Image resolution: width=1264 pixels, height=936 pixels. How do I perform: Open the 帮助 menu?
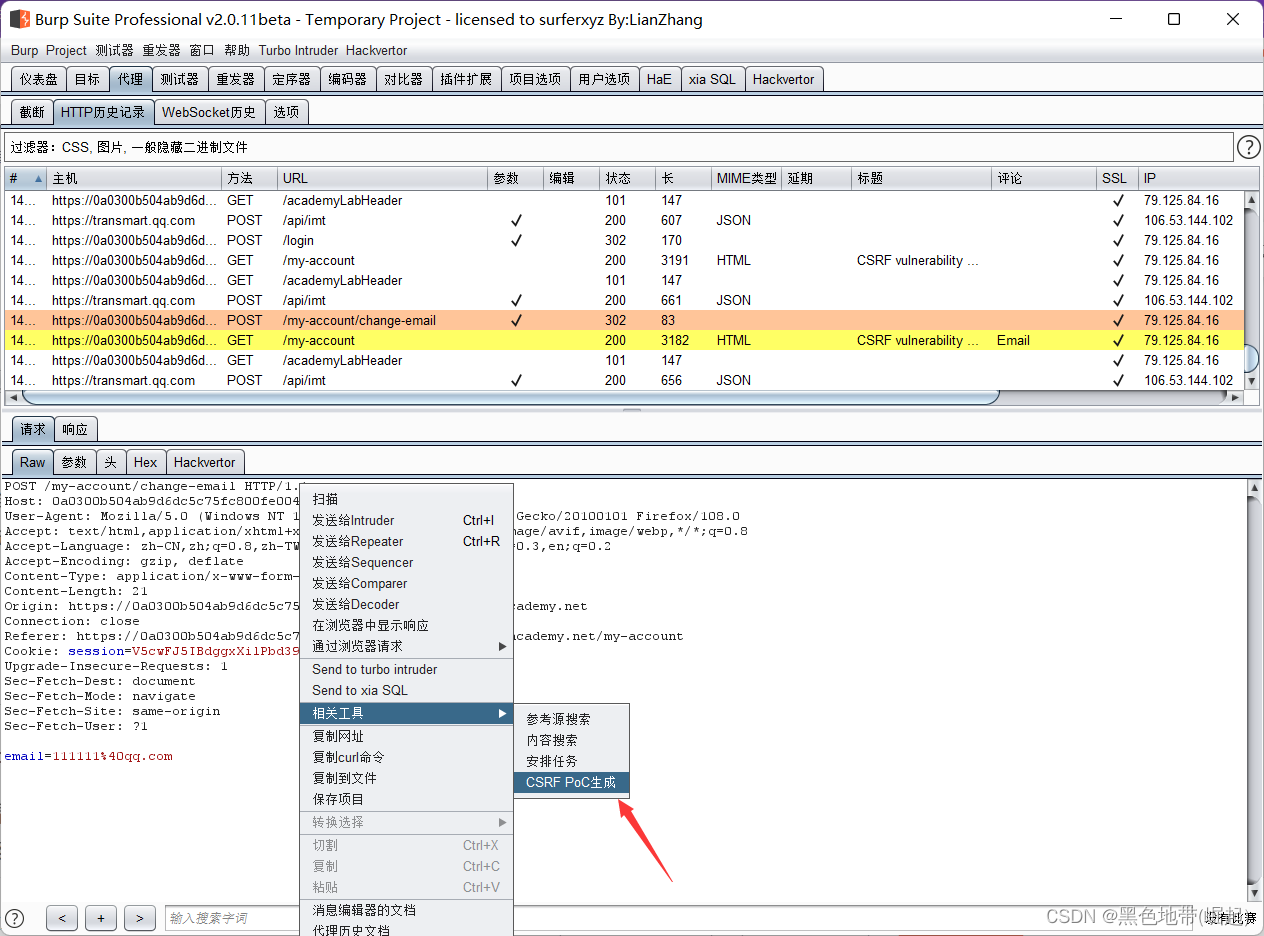(x=238, y=50)
